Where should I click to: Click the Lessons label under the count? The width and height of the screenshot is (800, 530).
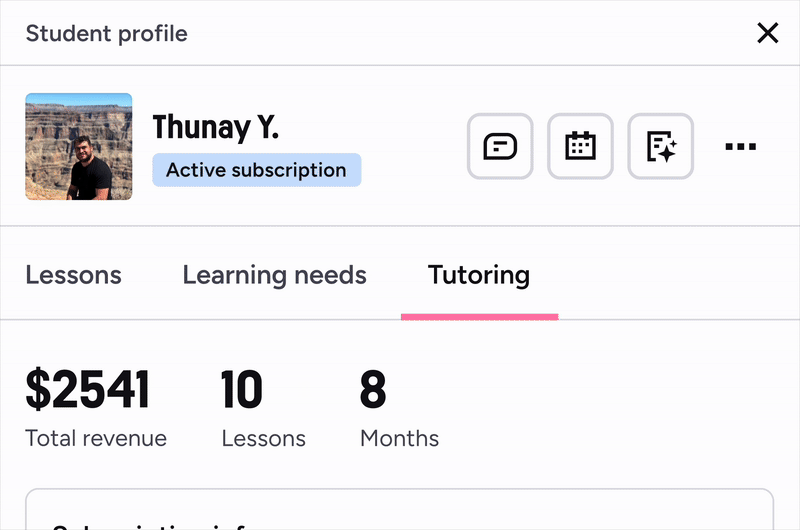pyautogui.click(x=263, y=439)
